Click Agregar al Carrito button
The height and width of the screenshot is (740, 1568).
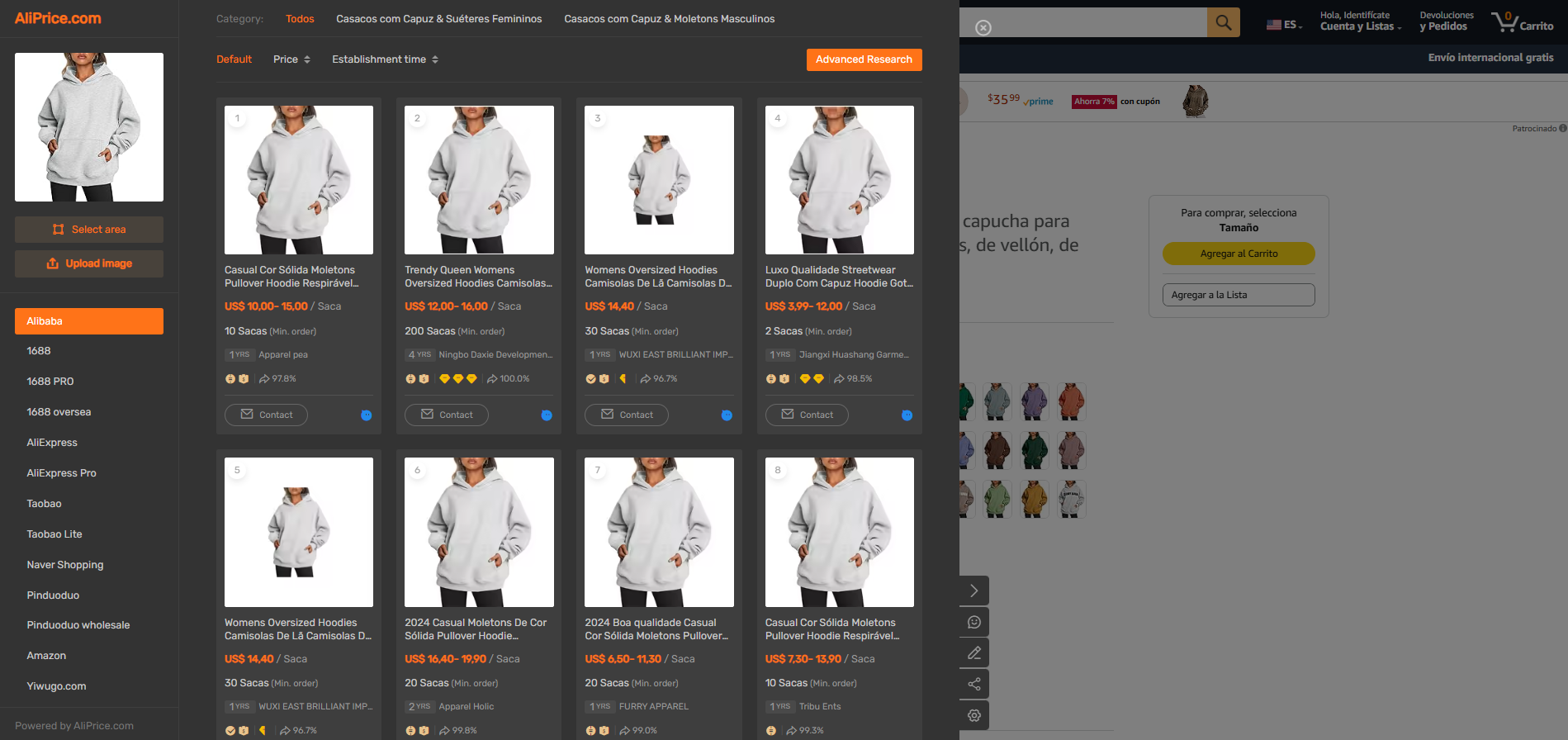coord(1239,254)
